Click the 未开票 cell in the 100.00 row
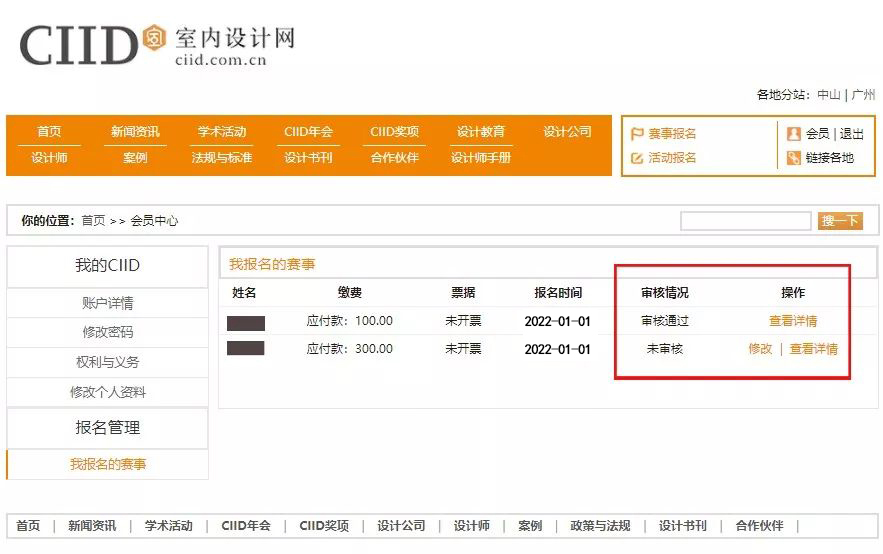The width and height of the screenshot is (883, 554). click(x=463, y=321)
